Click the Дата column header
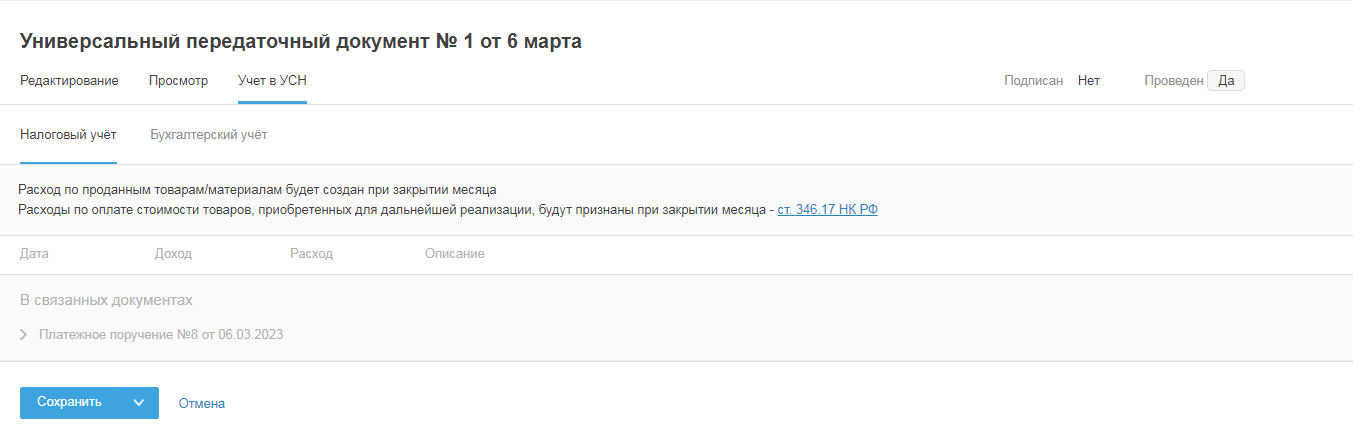Image resolution: width=1353 pixels, height=437 pixels. 34,254
